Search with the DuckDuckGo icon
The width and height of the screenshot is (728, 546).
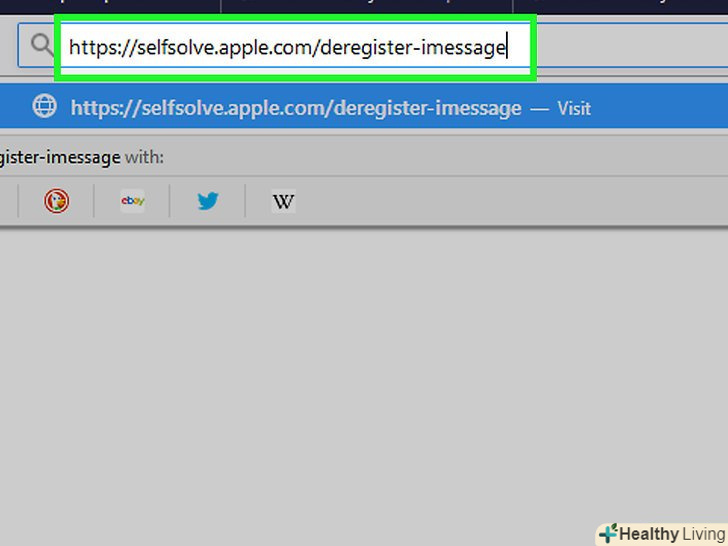[57, 201]
